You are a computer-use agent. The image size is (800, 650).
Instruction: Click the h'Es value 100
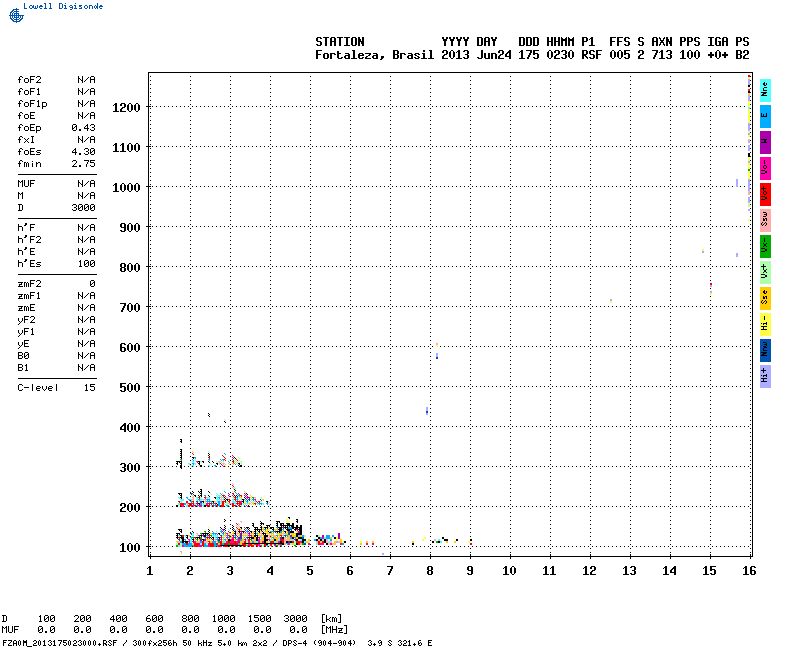(x=86, y=264)
